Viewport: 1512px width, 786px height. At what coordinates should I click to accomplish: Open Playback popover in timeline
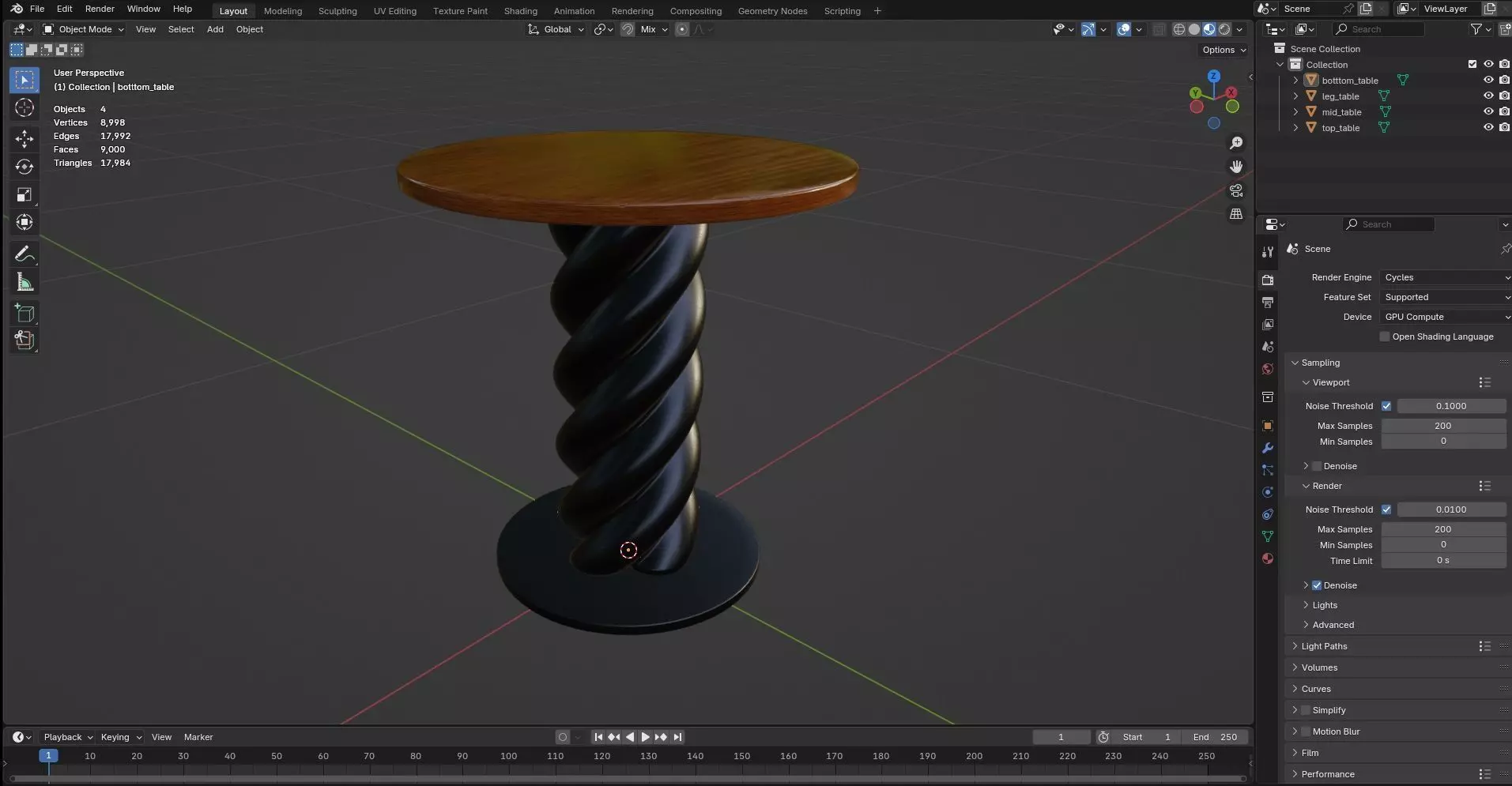[67, 737]
